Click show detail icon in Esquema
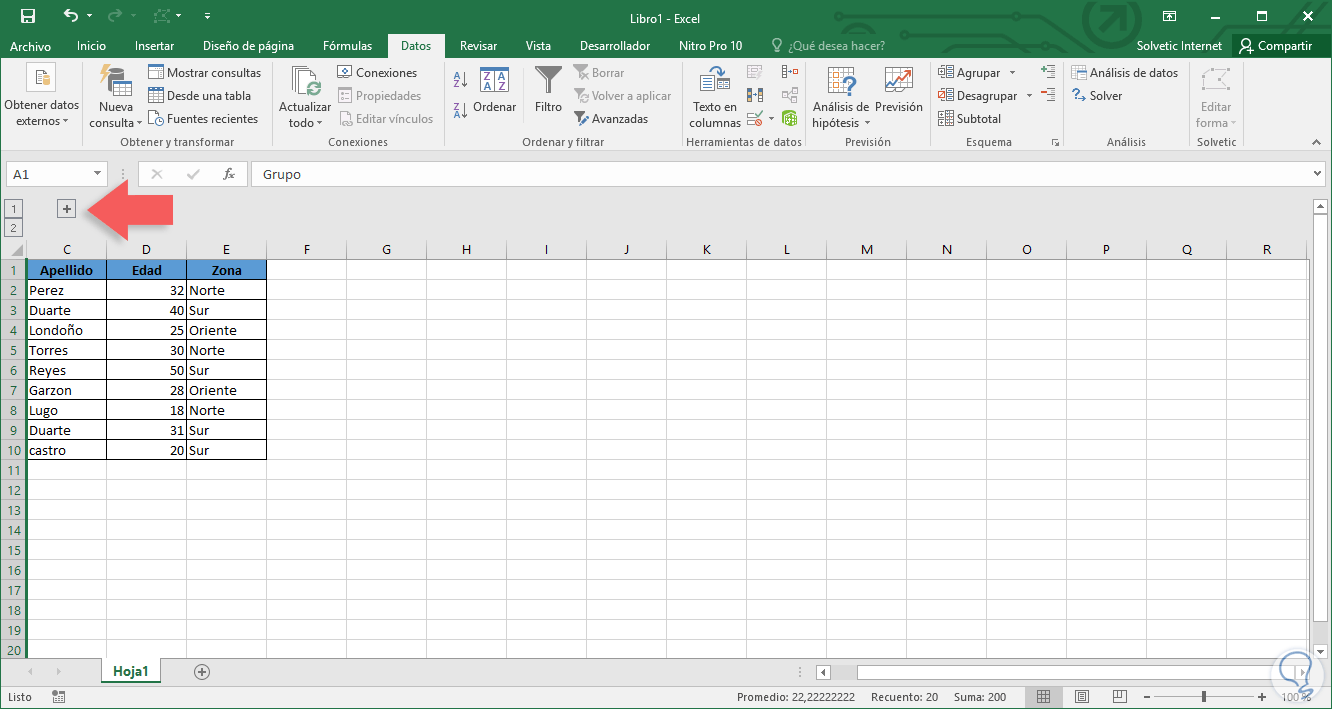Viewport: 1332px width, 709px height. pos(1048,72)
